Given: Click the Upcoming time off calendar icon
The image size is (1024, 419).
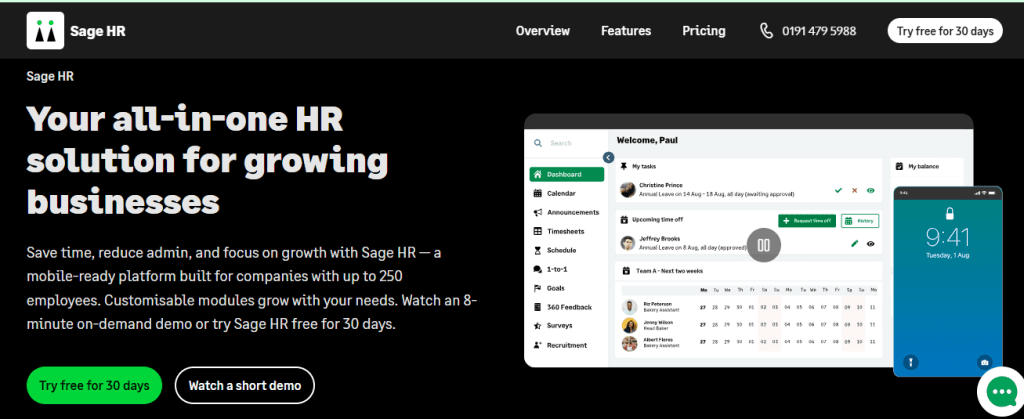Looking at the screenshot, I should tap(624, 220).
